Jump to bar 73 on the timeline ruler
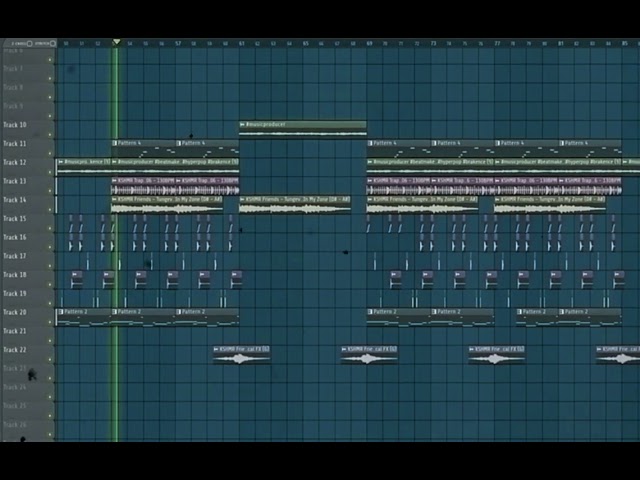The image size is (640, 480). (433, 43)
